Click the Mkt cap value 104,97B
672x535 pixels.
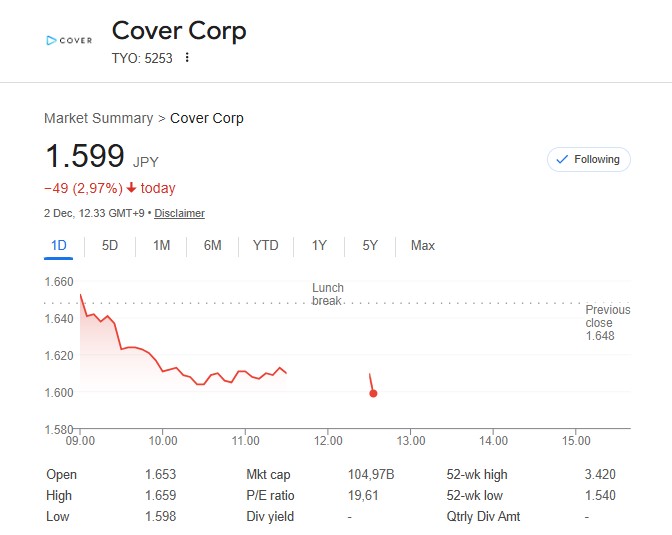click(x=371, y=474)
